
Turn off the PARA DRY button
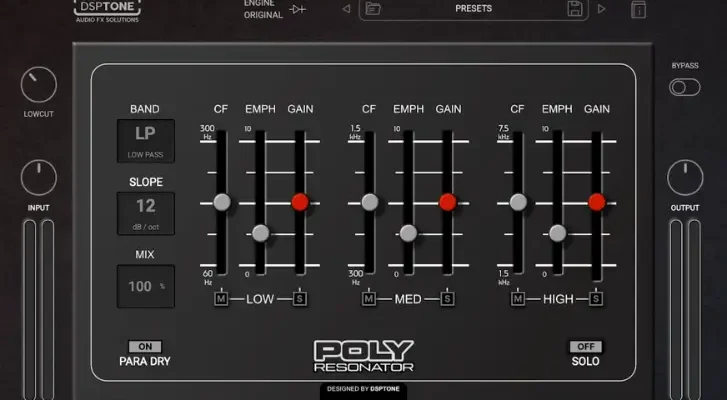pos(145,346)
